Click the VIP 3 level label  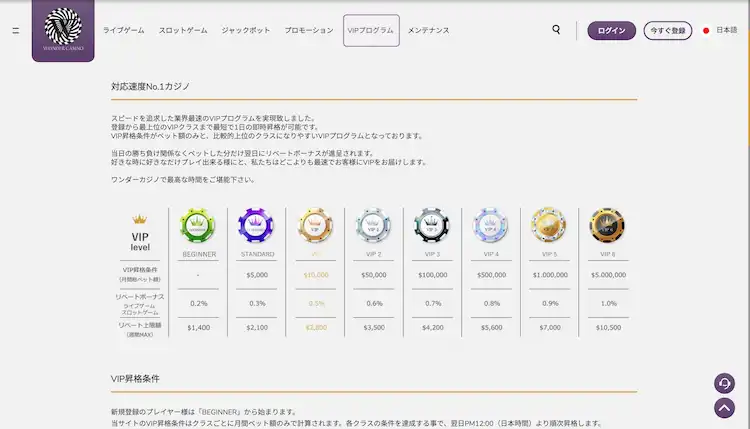click(432, 254)
